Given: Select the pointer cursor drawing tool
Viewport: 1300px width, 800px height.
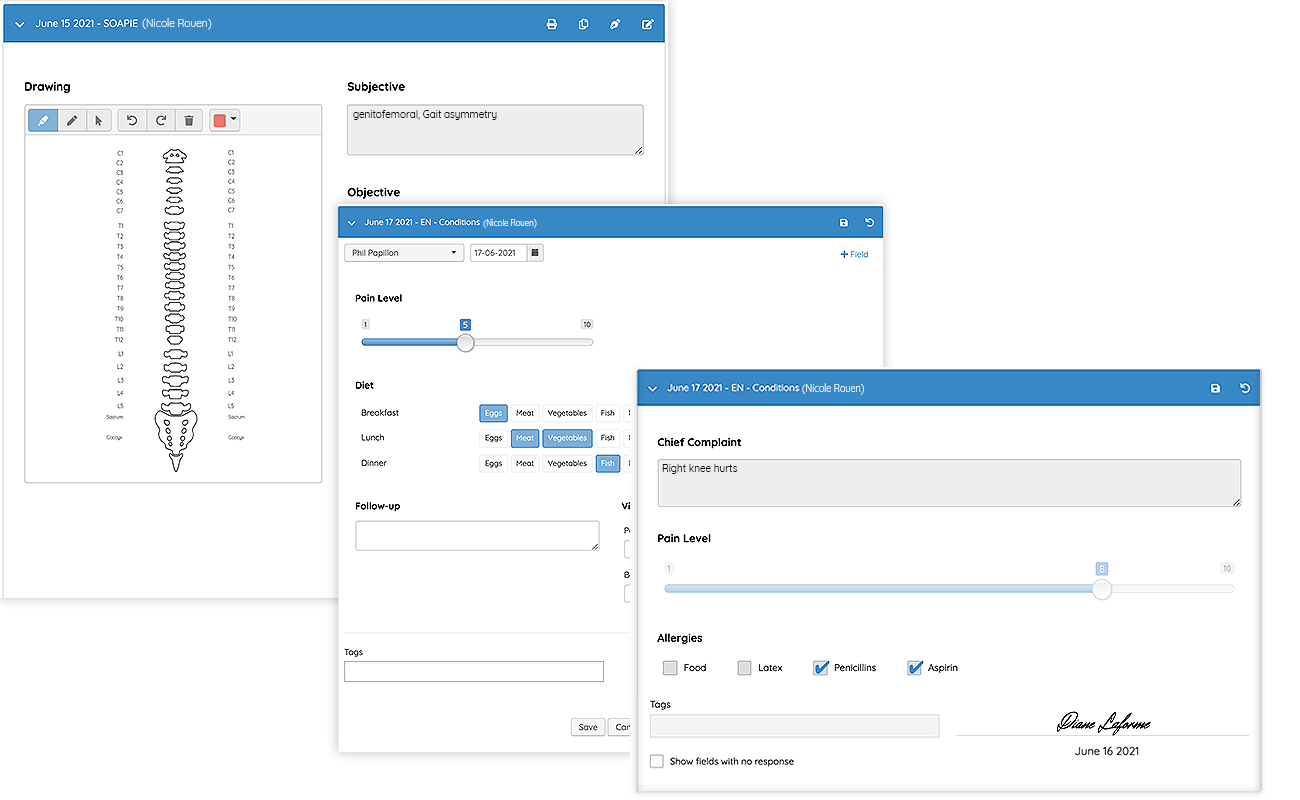Looking at the screenshot, I should tap(99, 120).
